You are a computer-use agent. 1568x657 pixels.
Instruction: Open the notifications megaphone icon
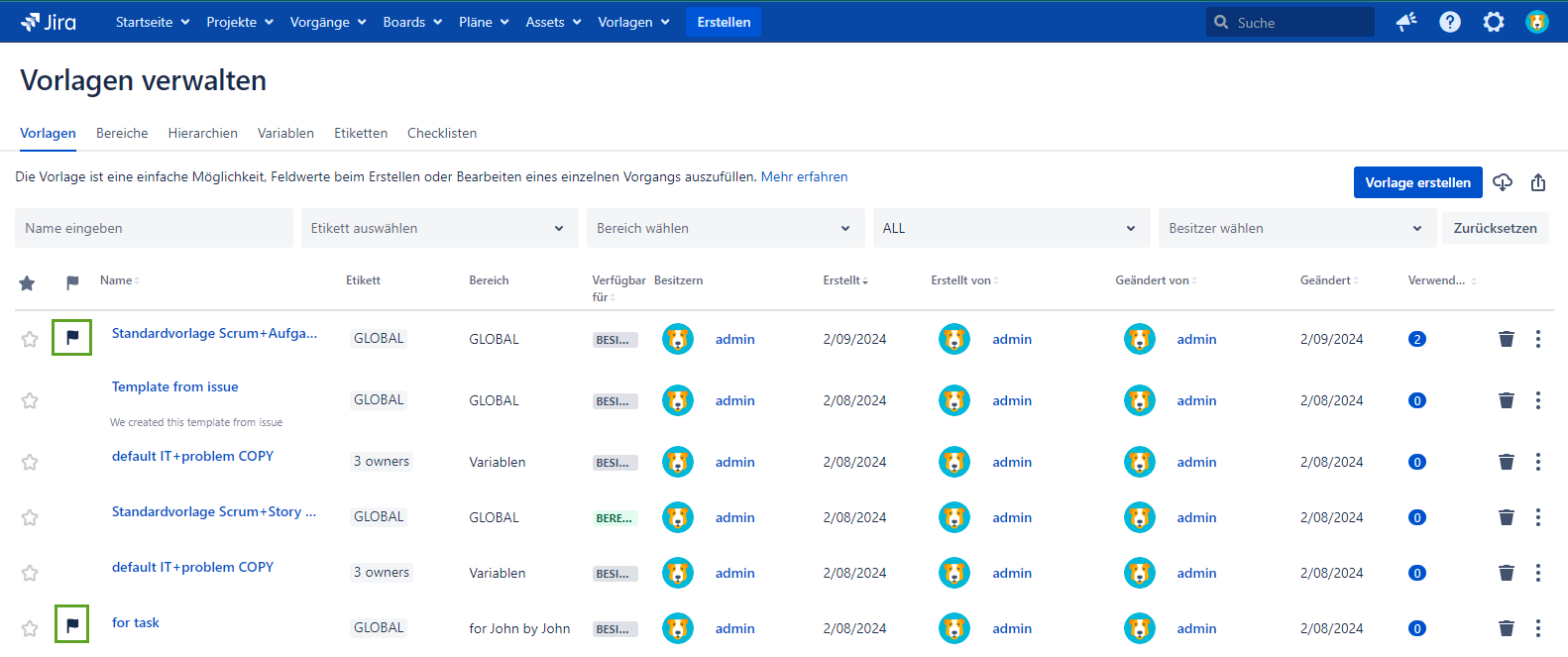tap(1405, 22)
